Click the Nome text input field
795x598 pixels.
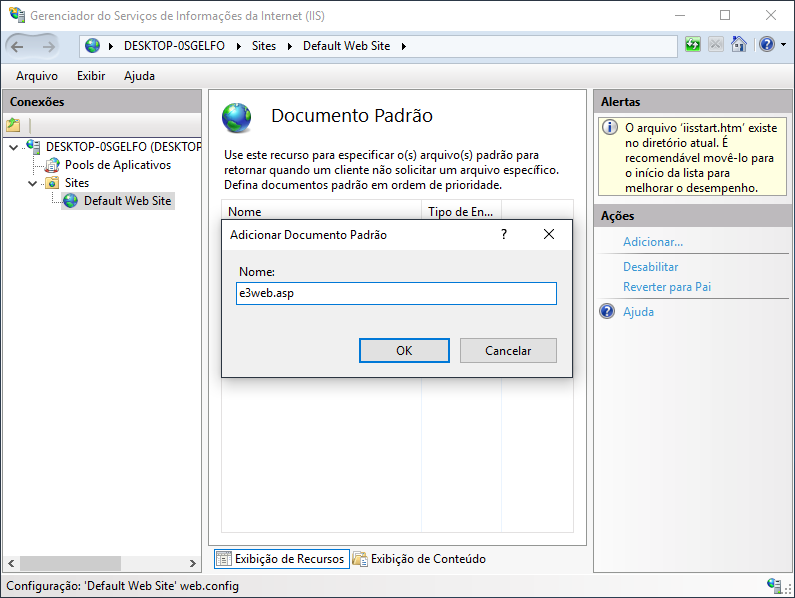395,293
